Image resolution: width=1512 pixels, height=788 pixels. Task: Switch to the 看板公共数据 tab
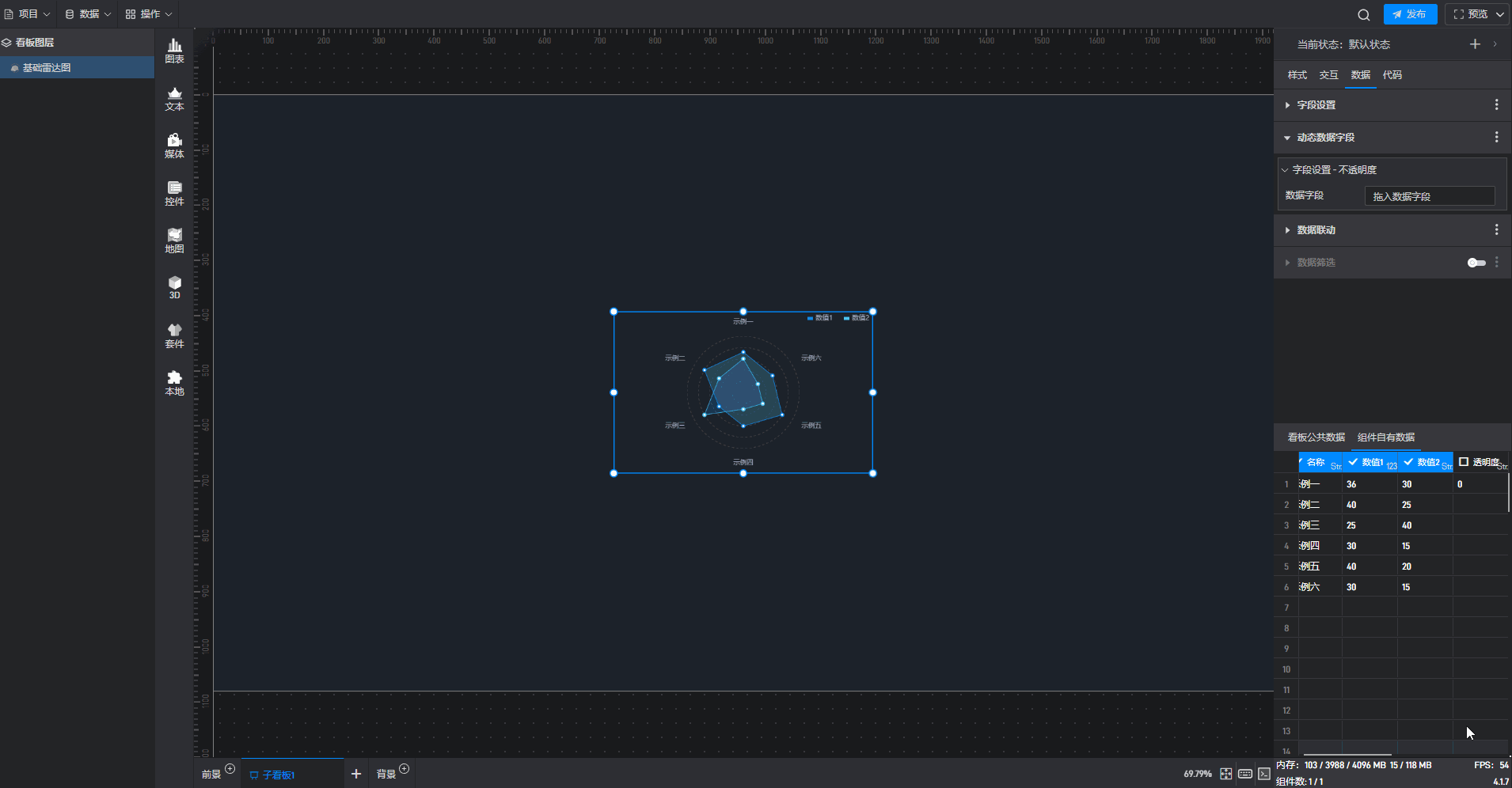(x=1316, y=438)
